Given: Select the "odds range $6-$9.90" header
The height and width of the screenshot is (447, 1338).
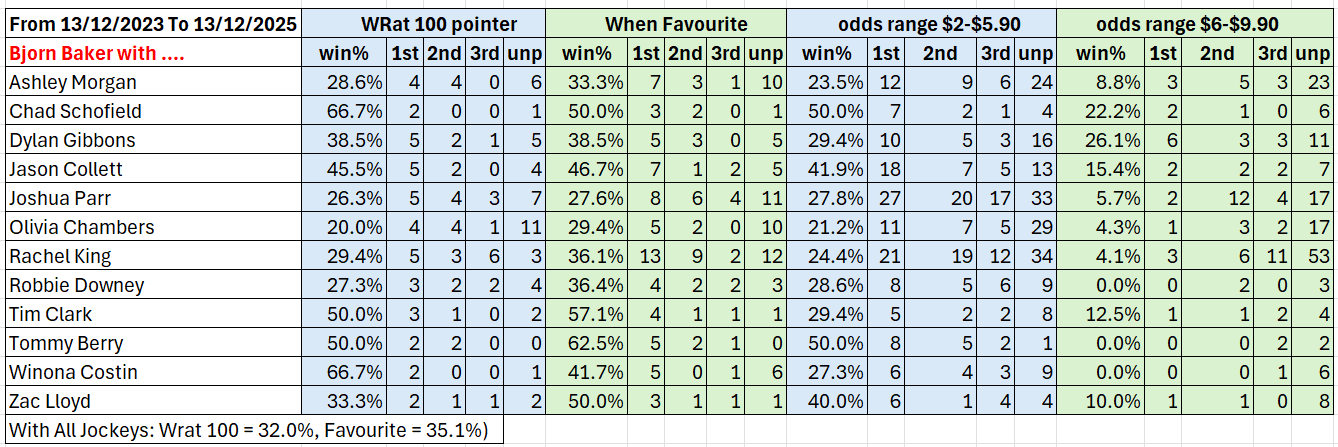Looking at the screenshot, I should pyautogui.click(x=1195, y=23).
